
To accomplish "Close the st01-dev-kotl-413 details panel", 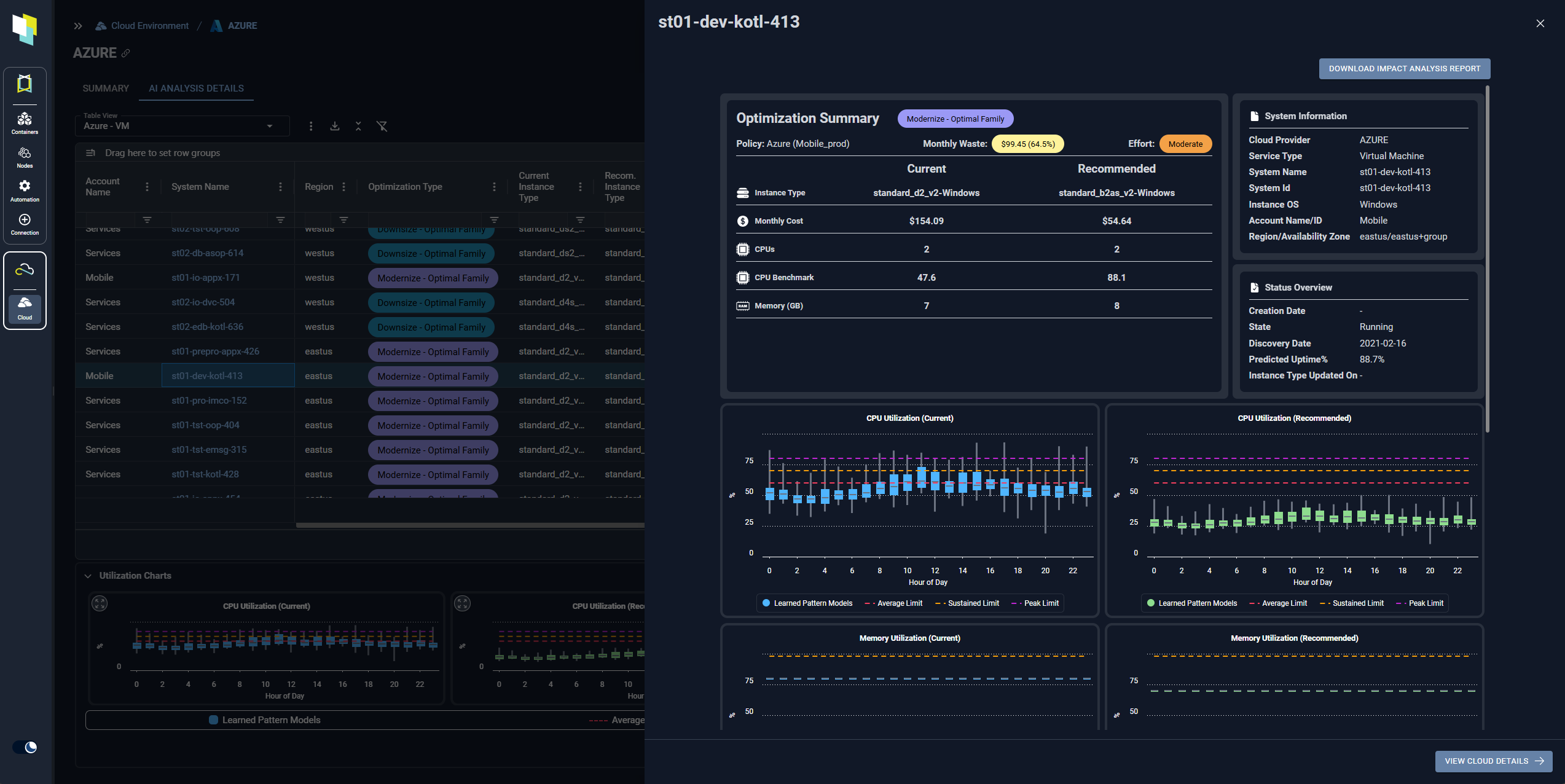I will pos(1540,23).
